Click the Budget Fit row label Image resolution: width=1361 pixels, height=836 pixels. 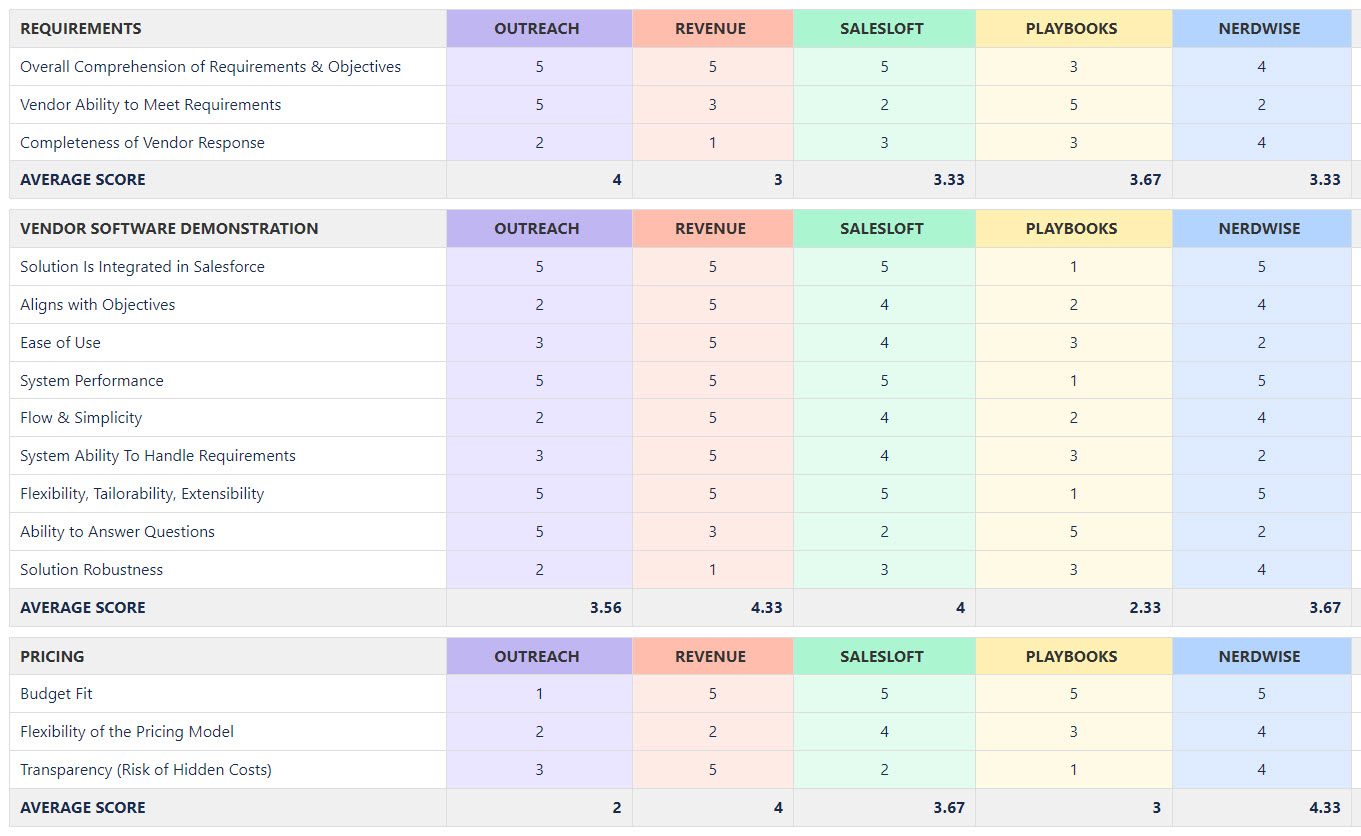(x=56, y=694)
